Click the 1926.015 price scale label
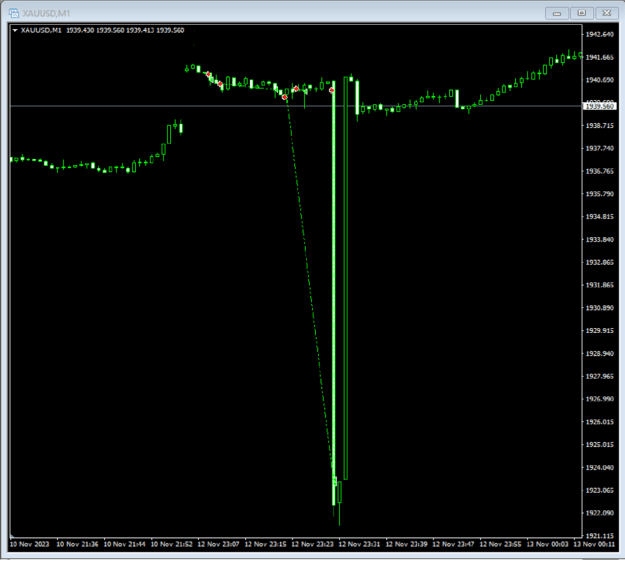625x561 pixels. (x=599, y=422)
